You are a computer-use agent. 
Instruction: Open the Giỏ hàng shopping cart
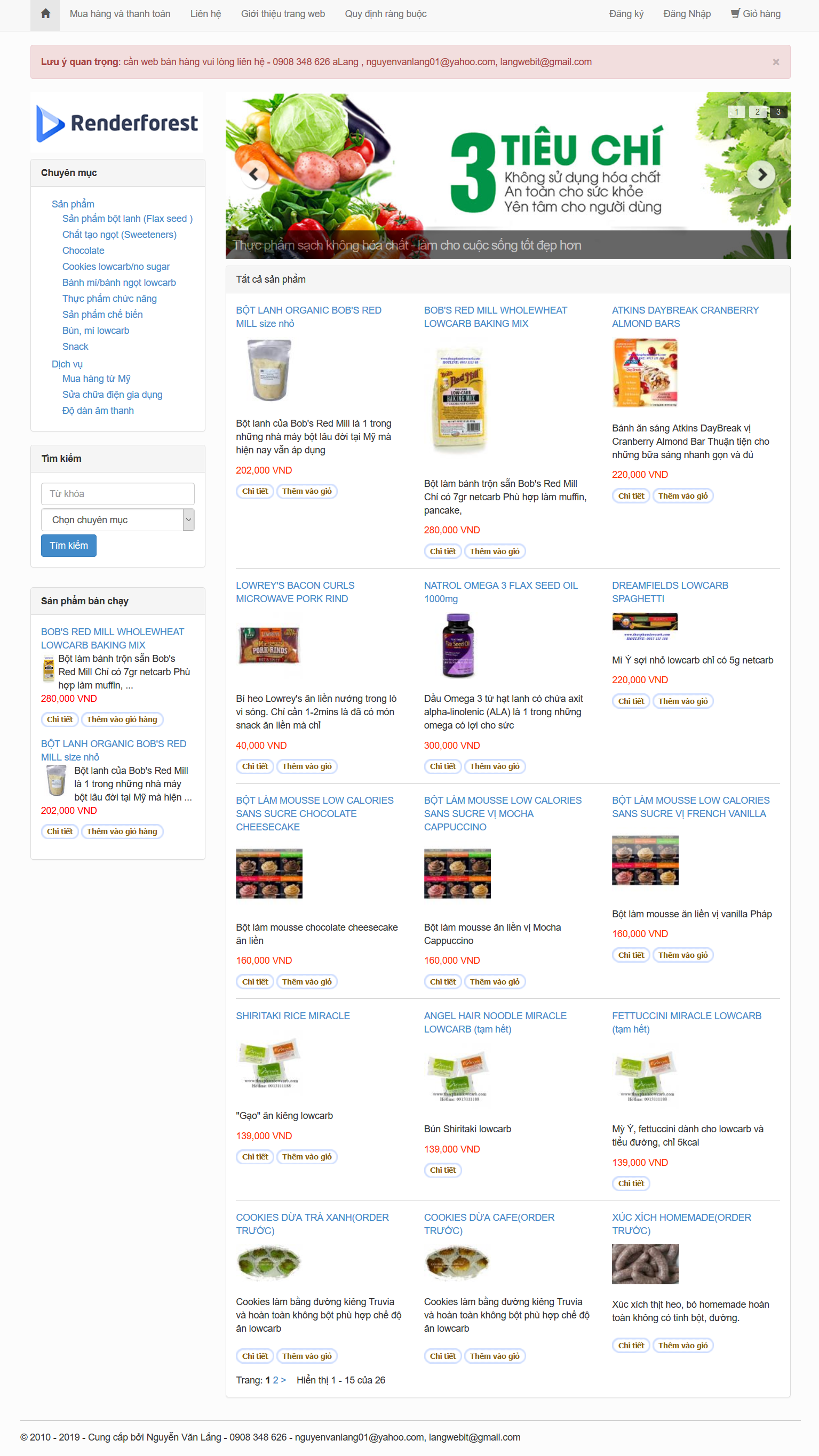pyautogui.click(x=755, y=13)
